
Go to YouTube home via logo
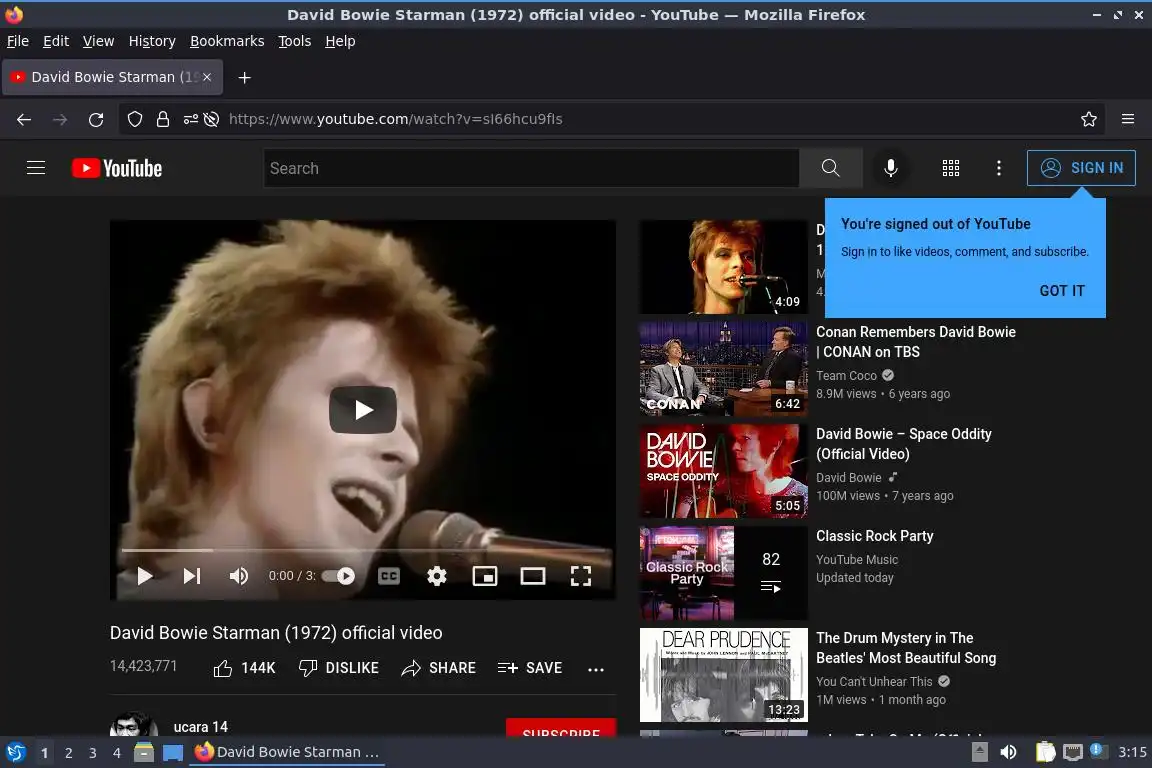tap(117, 168)
